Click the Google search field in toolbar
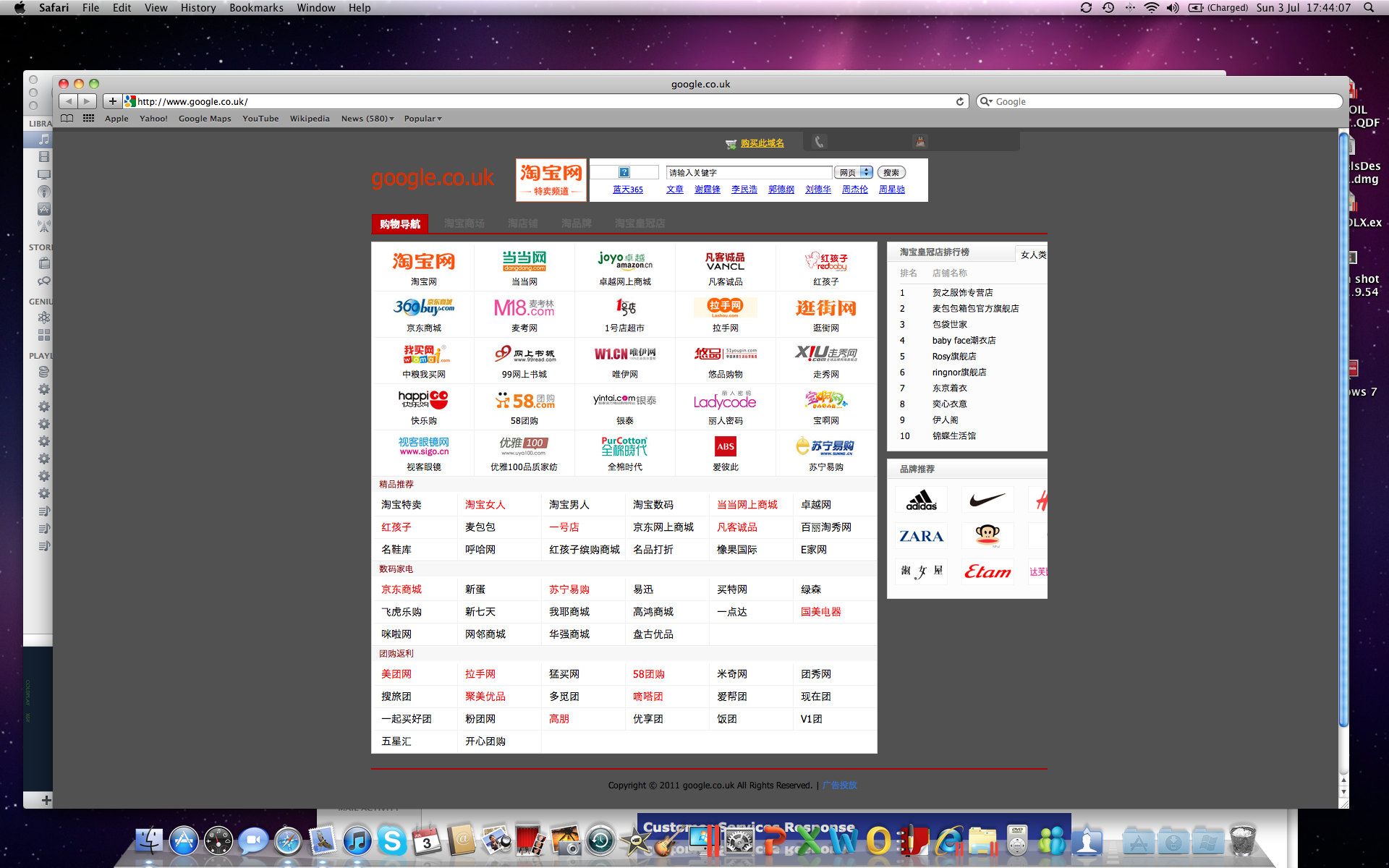 (x=1160, y=101)
